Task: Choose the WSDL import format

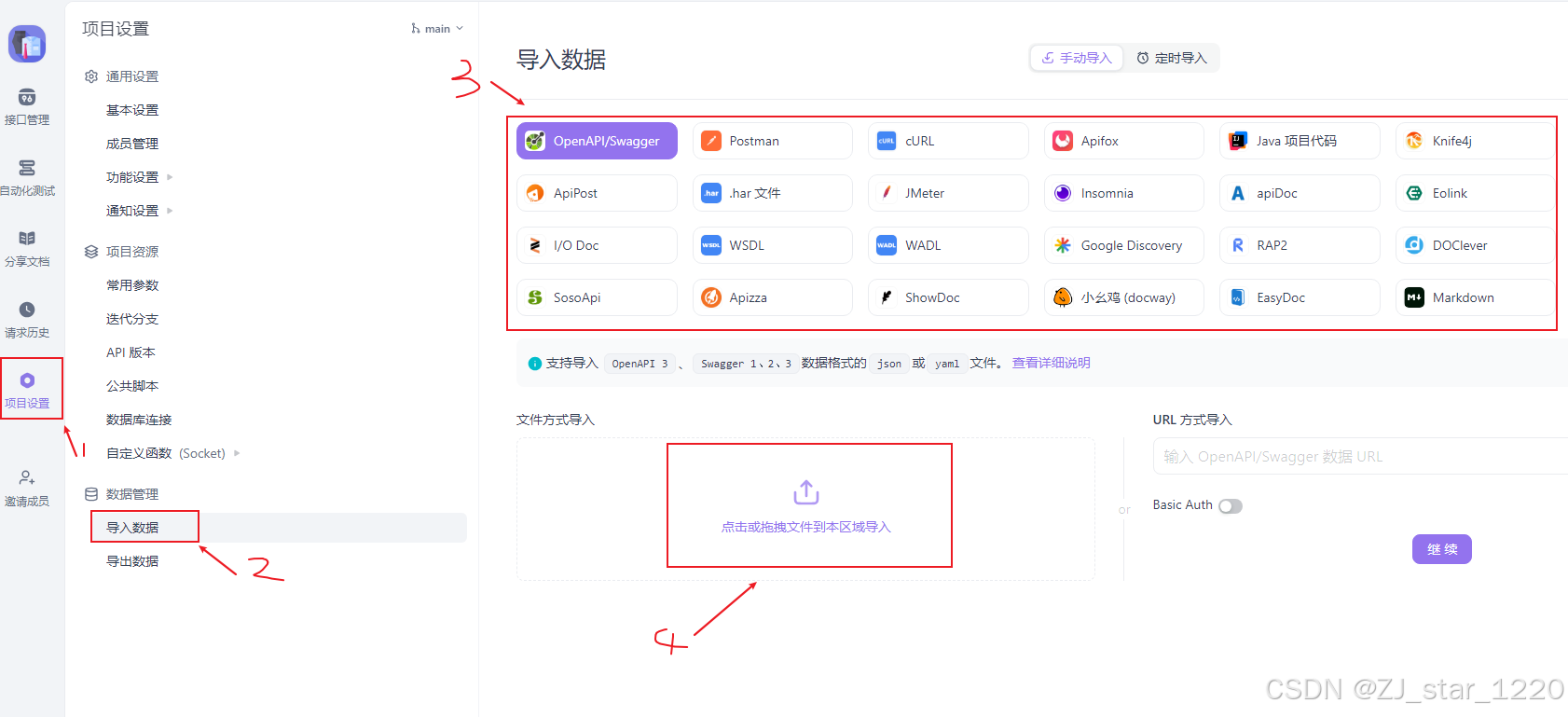Action: coord(773,245)
